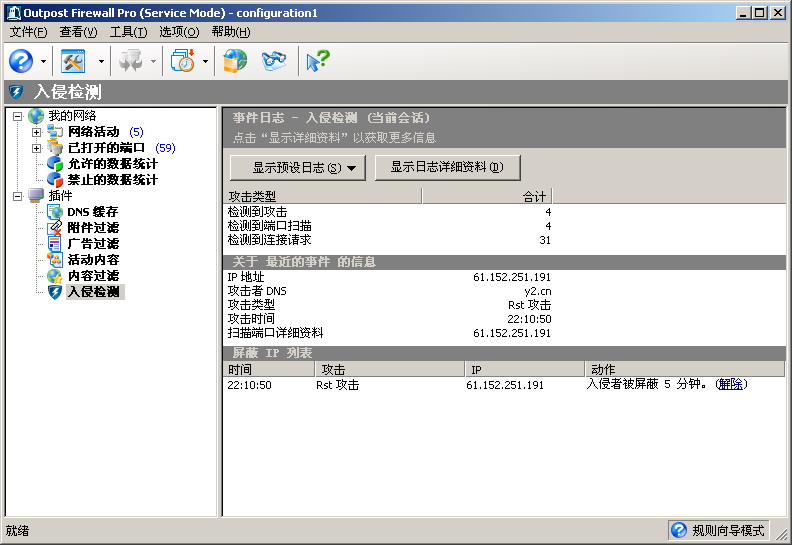Select 广告过滤 tree item
792x545 pixels.
click(x=92, y=244)
